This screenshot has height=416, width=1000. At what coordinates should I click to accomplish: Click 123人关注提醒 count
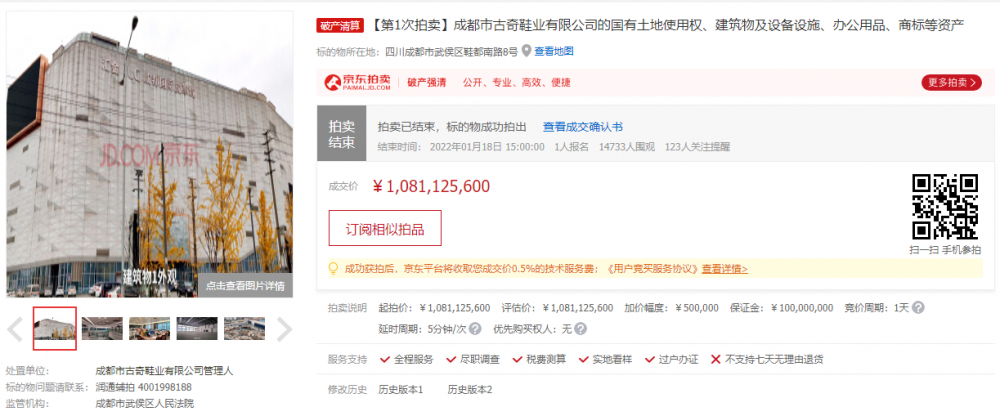pyautogui.click(x=697, y=147)
